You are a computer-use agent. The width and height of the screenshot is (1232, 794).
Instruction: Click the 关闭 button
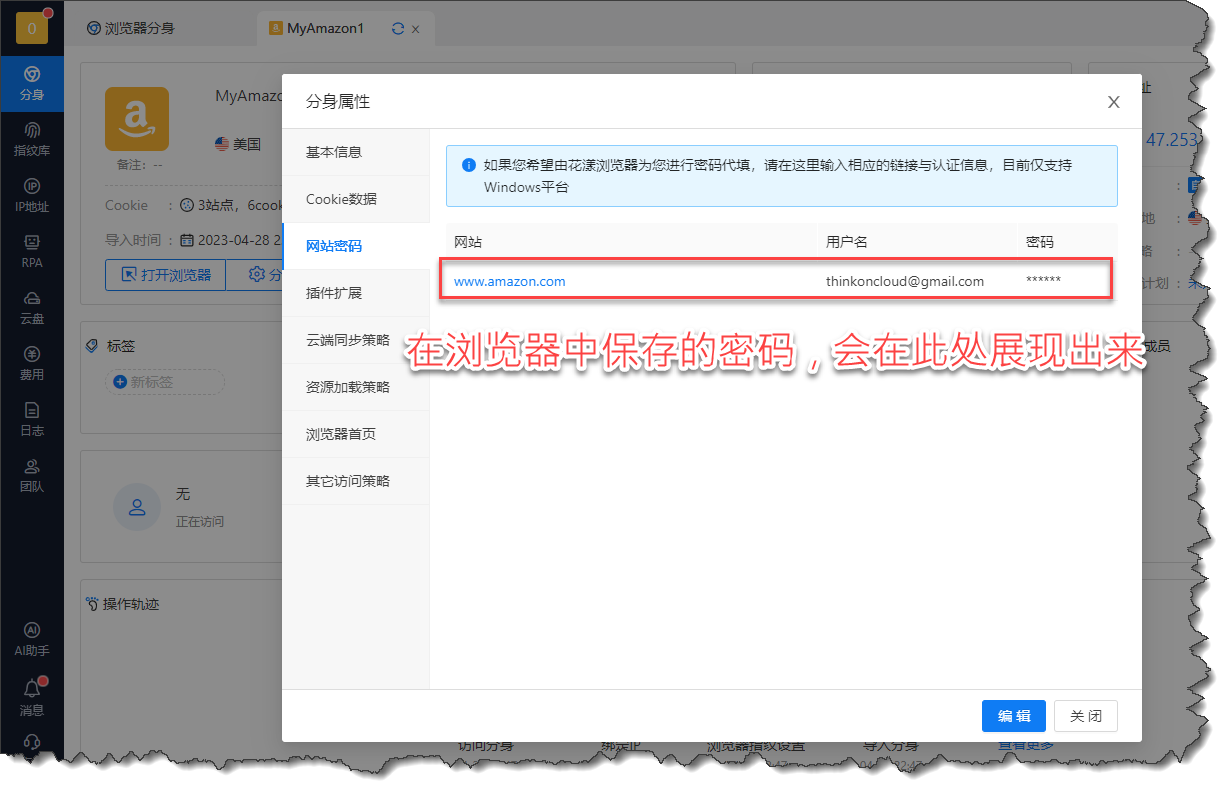click(x=1086, y=716)
